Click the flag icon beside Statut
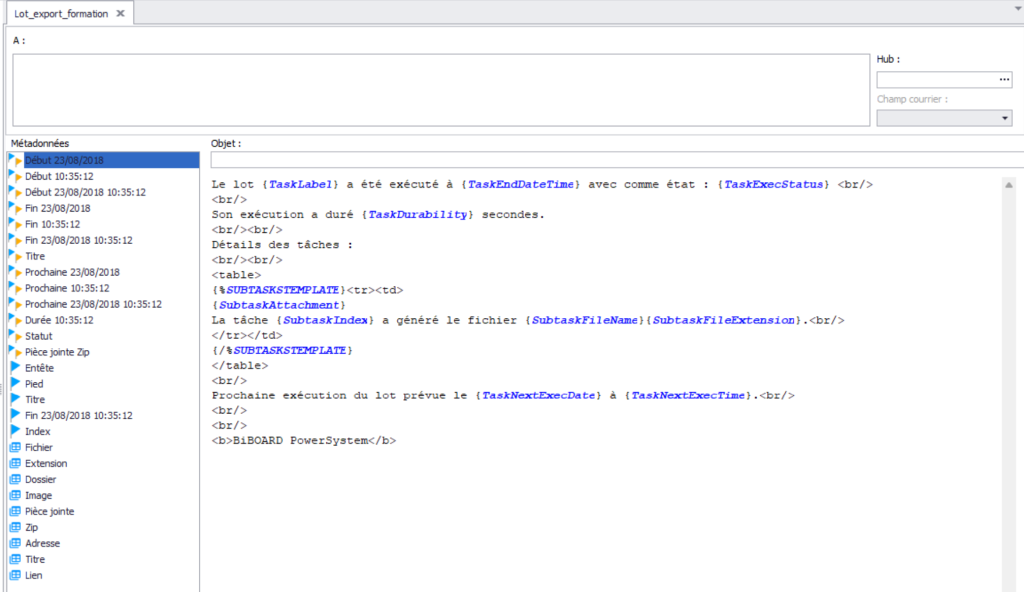The image size is (1024, 592). click(15, 336)
